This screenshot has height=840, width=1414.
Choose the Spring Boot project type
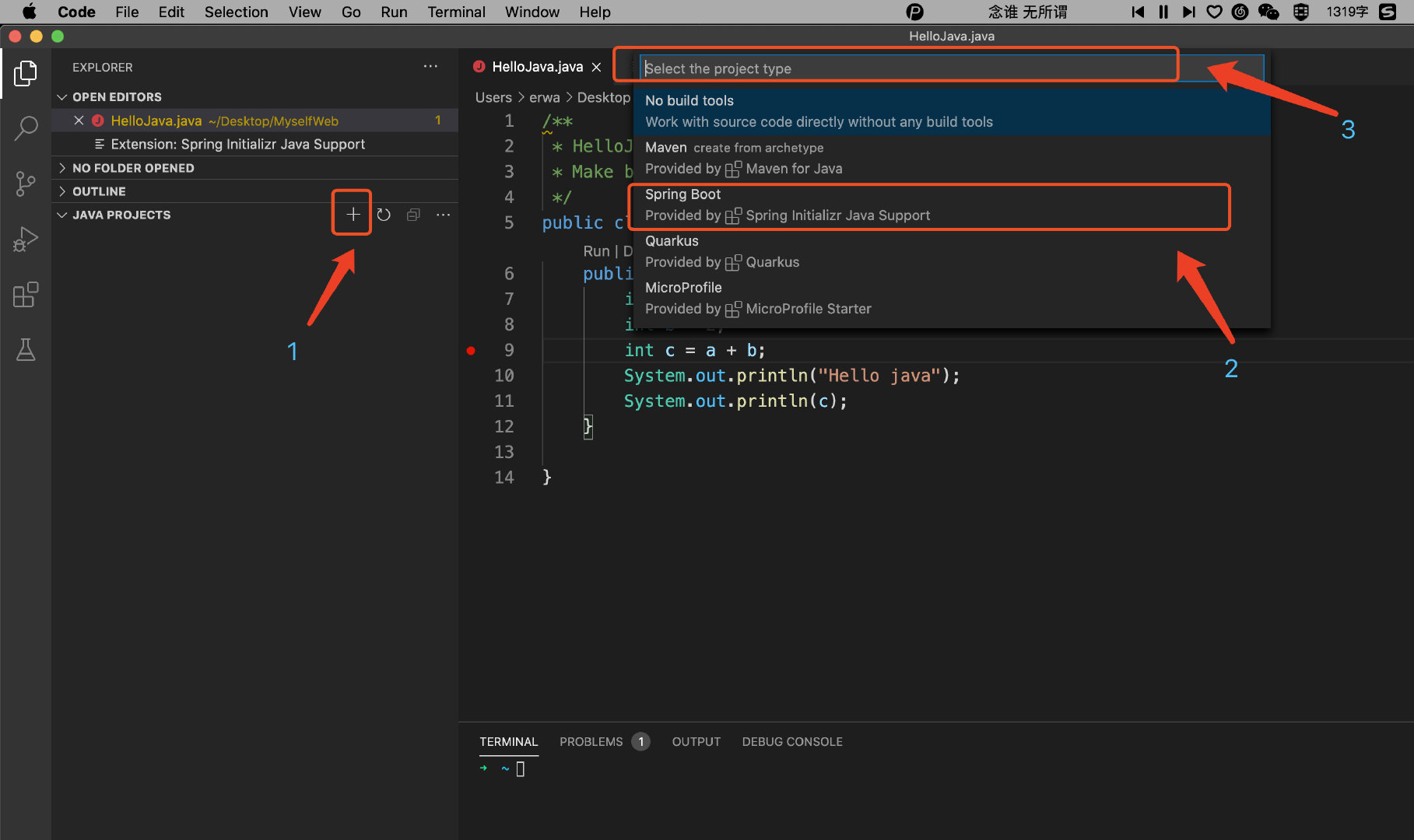(952, 205)
